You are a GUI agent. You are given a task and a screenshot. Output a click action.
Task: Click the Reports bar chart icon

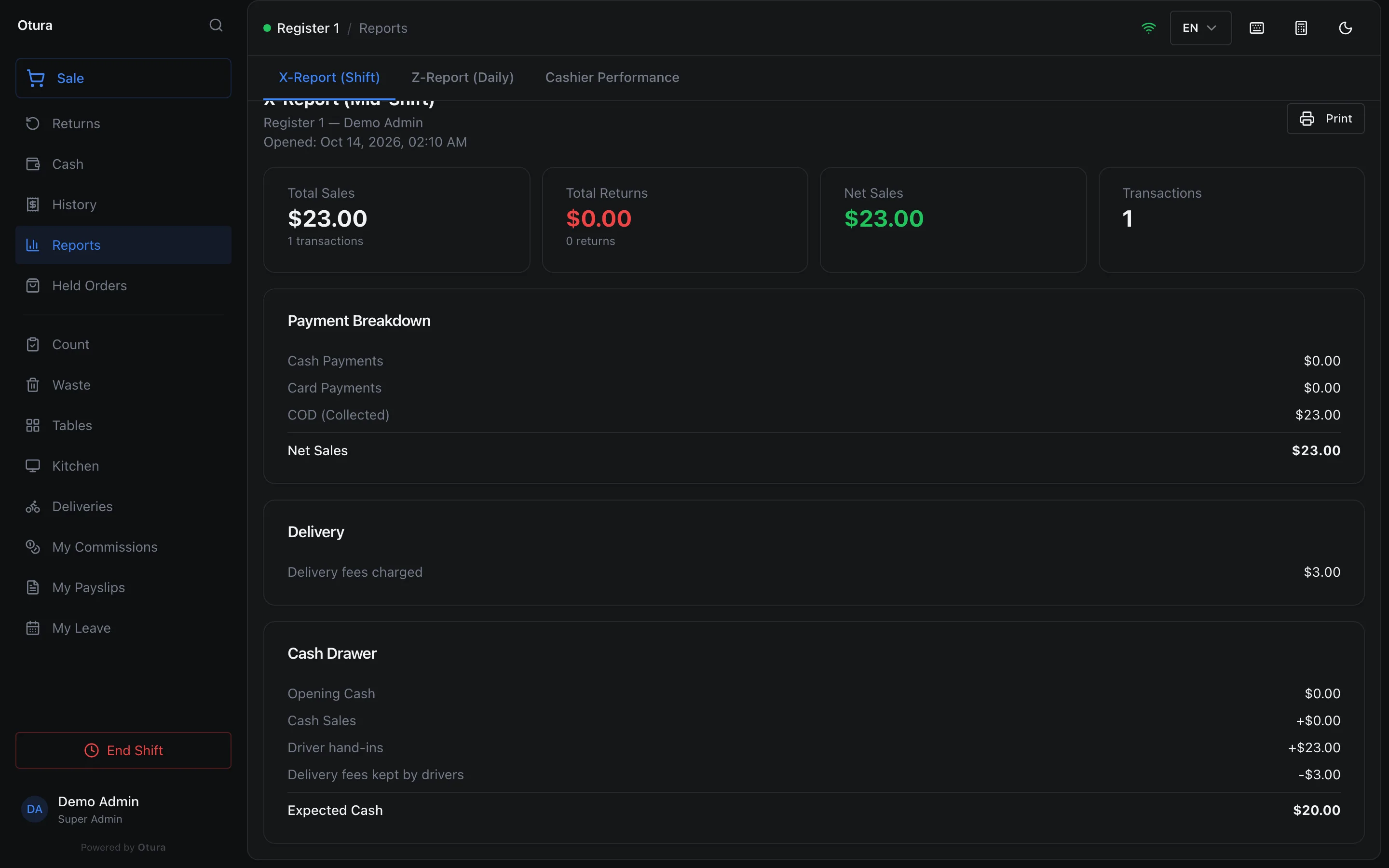33,245
